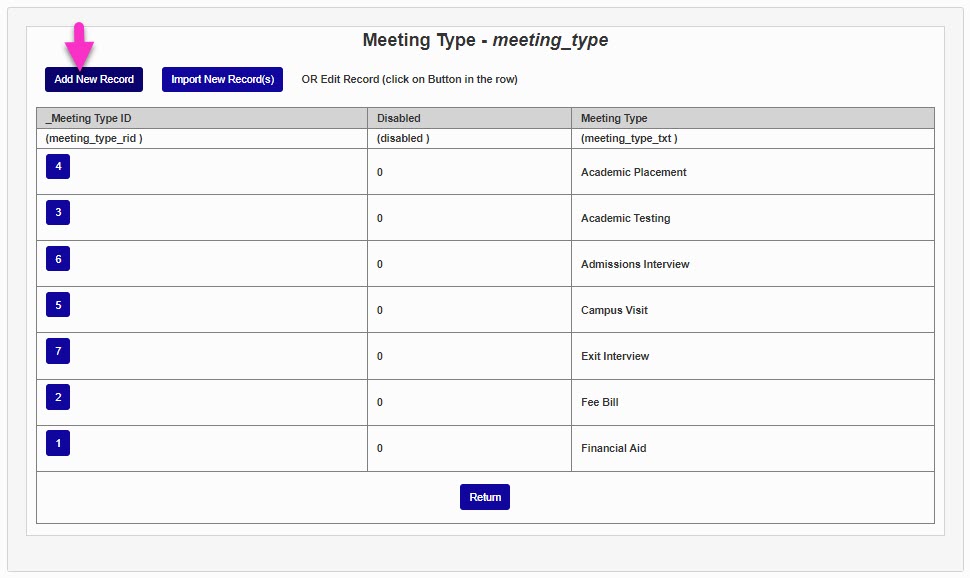Select the meeting_type_txt label cell

(x=630, y=138)
